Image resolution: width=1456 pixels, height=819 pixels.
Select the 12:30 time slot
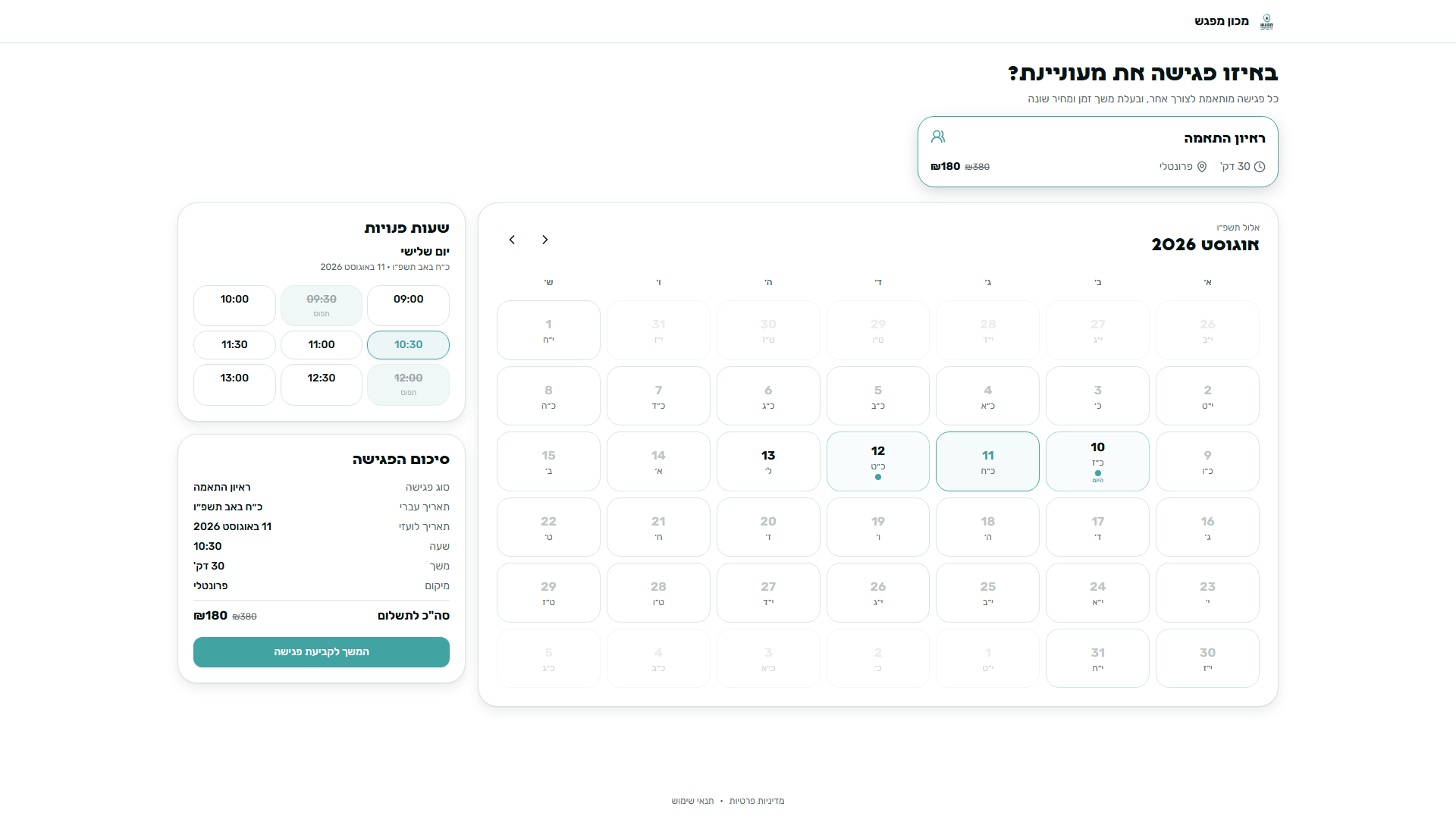pyautogui.click(x=322, y=384)
